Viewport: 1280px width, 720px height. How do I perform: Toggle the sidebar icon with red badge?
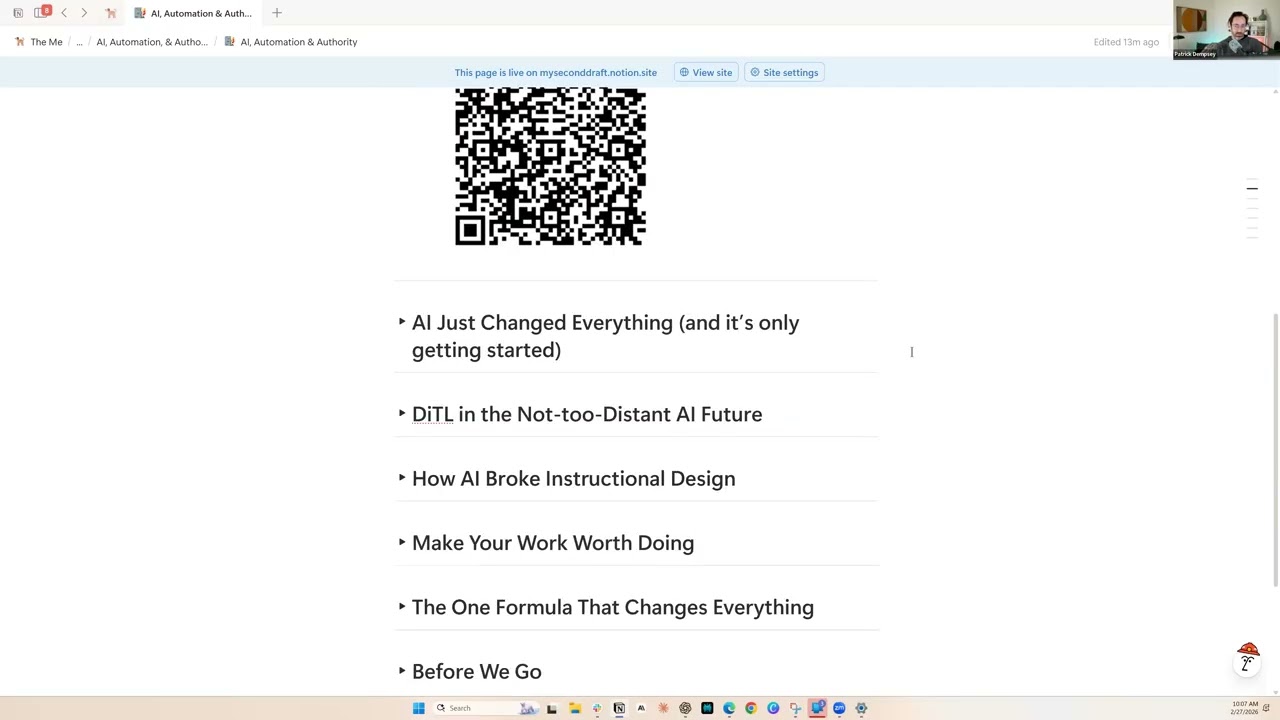click(x=42, y=12)
